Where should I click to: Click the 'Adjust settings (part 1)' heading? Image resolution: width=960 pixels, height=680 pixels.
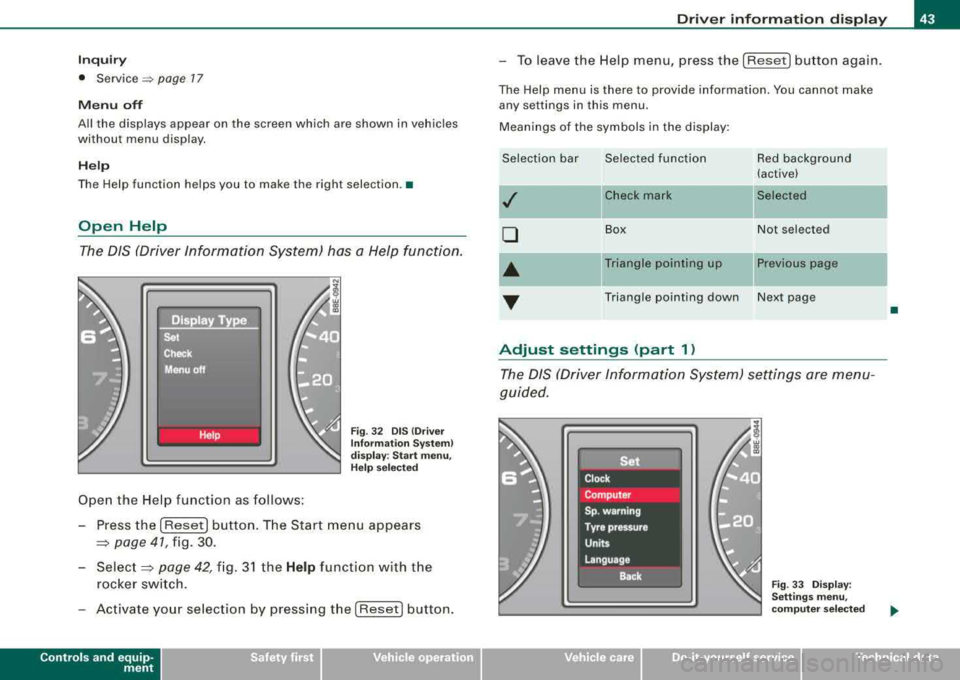pos(597,349)
